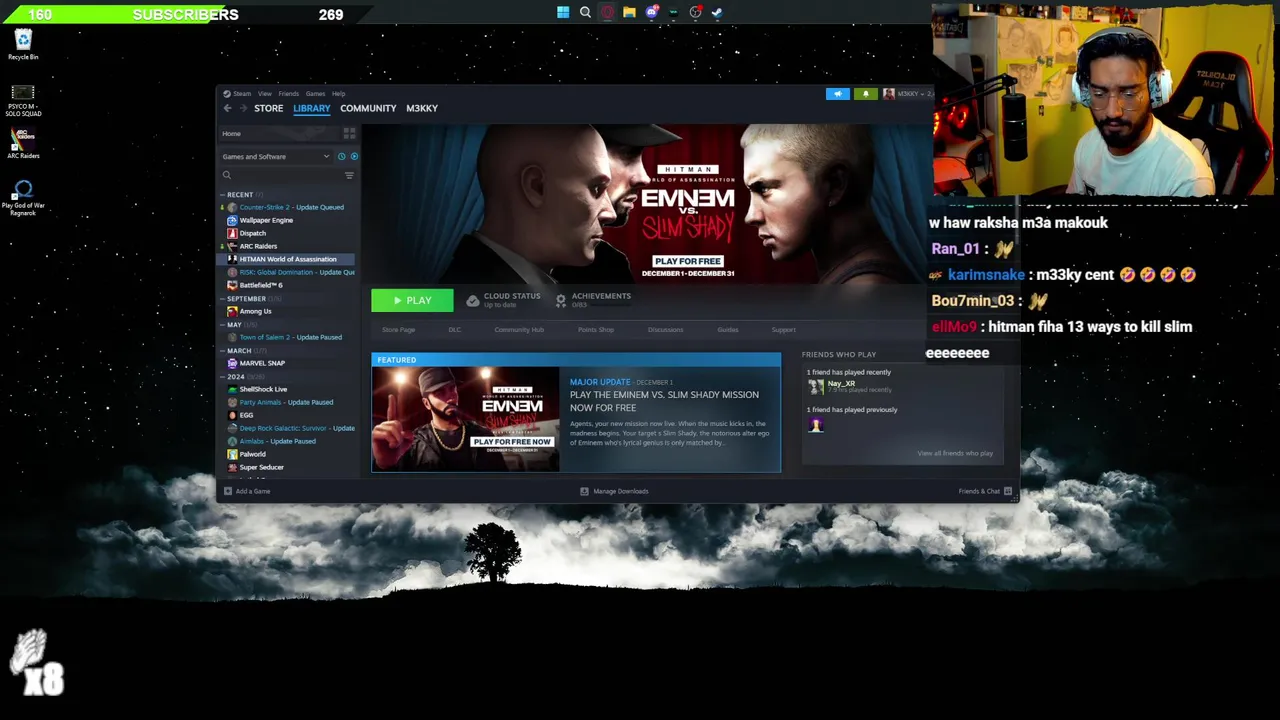Image resolution: width=1280 pixels, height=720 pixels.
Task: Select Town of Salem 2 entry
Action: pyautogui.click(x=288, y=337)
